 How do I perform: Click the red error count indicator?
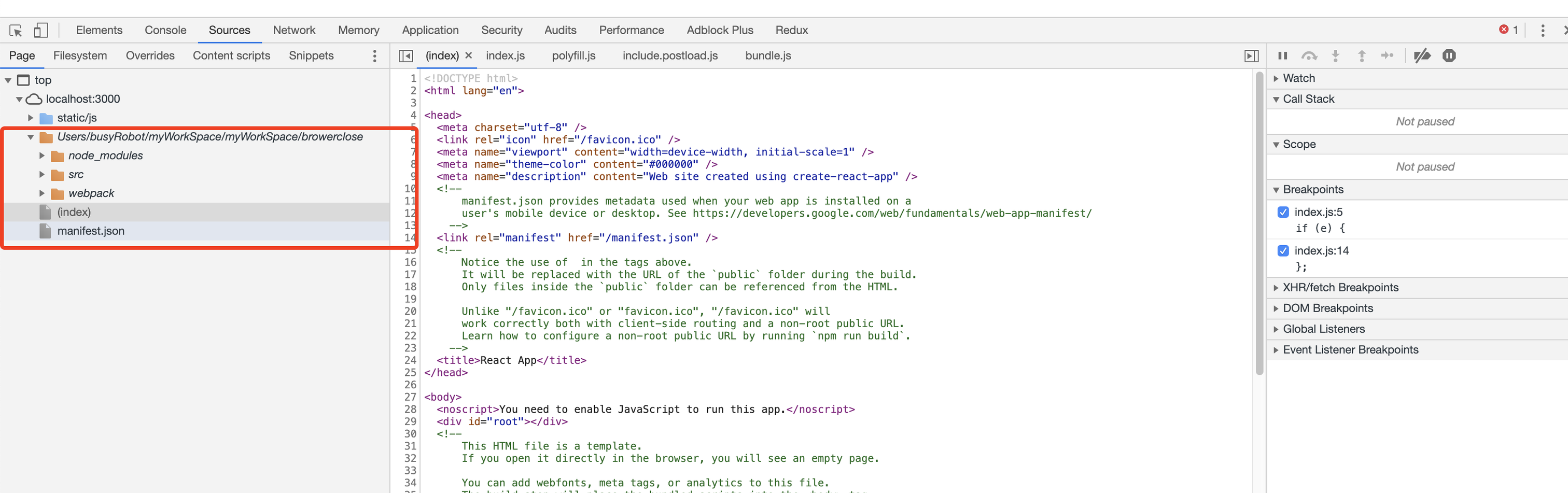[x=1508, y=30]
